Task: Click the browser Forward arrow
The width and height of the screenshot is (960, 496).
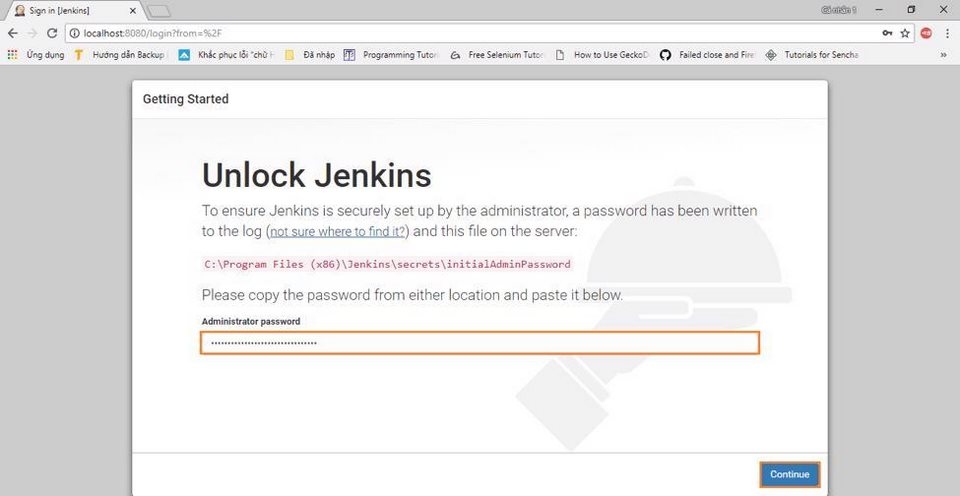Action: coord(32,33)
